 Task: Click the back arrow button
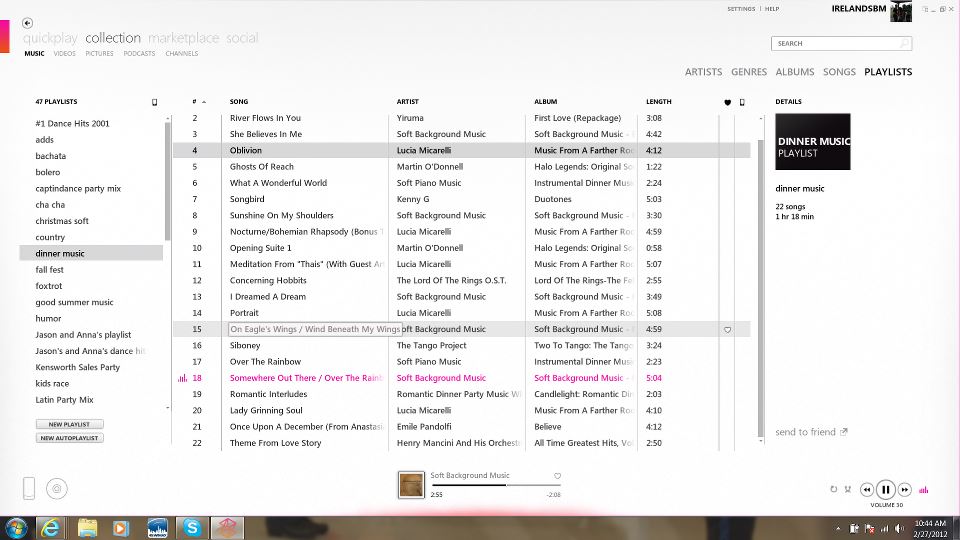(x=27, y=23)
